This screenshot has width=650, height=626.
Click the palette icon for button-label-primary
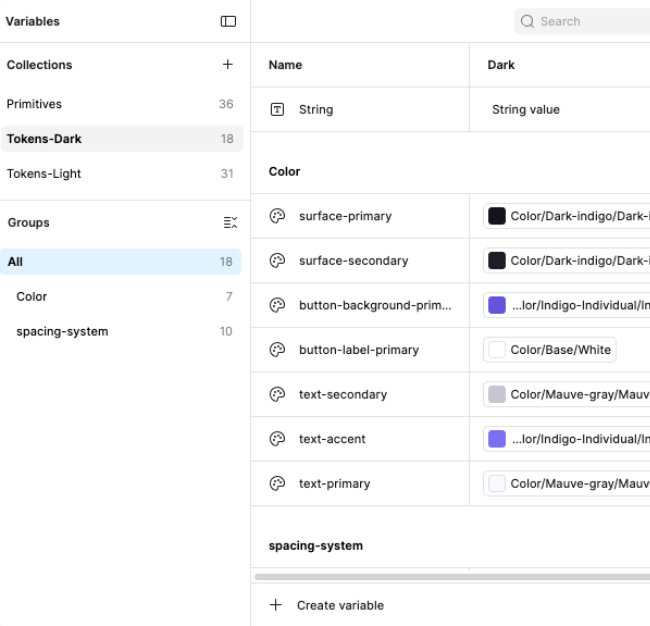tap(277, 350)
